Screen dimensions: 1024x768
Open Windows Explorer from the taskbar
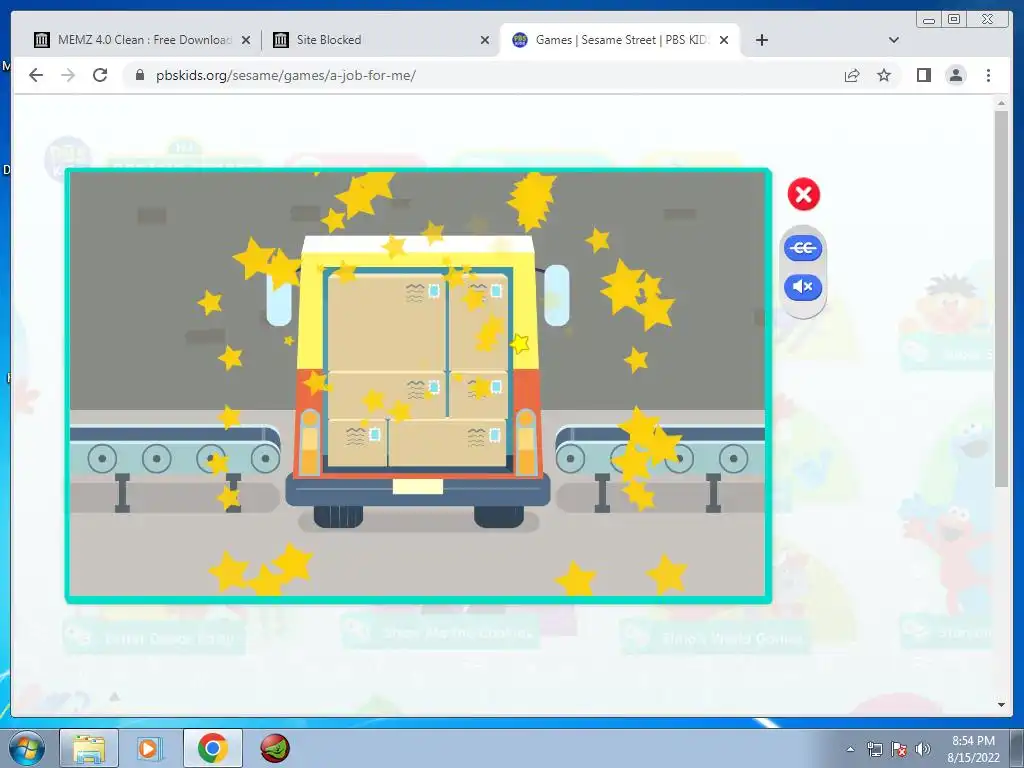tap(89, 748)
